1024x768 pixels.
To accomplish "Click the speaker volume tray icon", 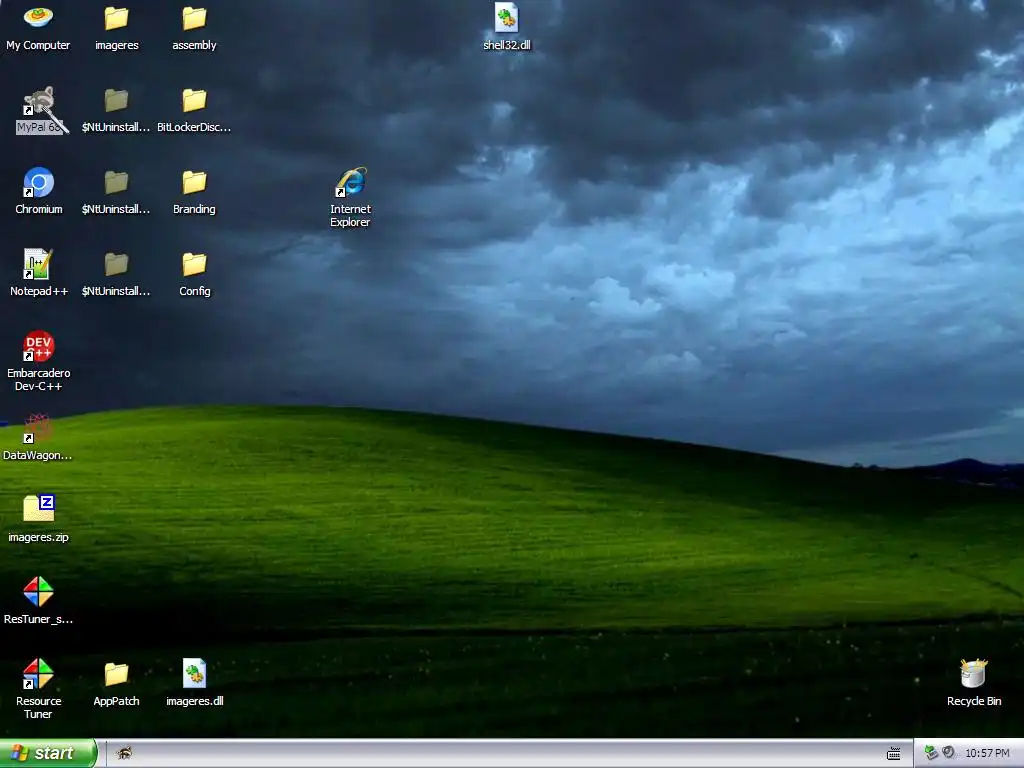I will [948, 752].
